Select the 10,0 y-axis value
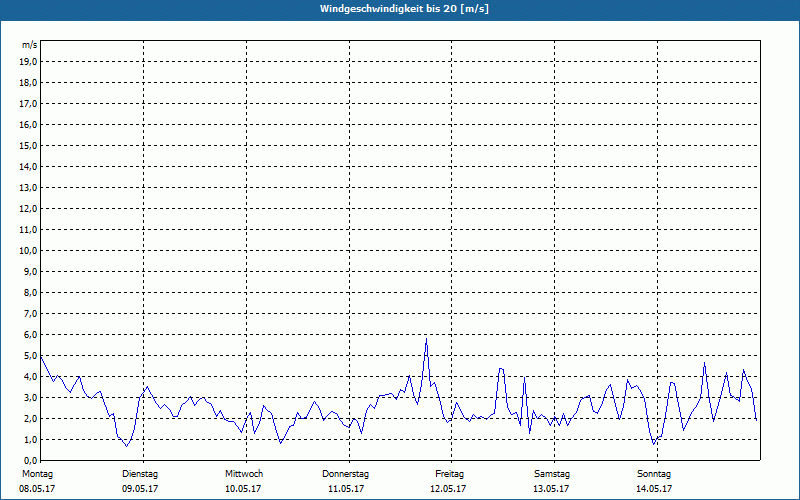Image resolution: width=800 pixels, height=500 pixels. pyautogui.click(x=28, y=251)
